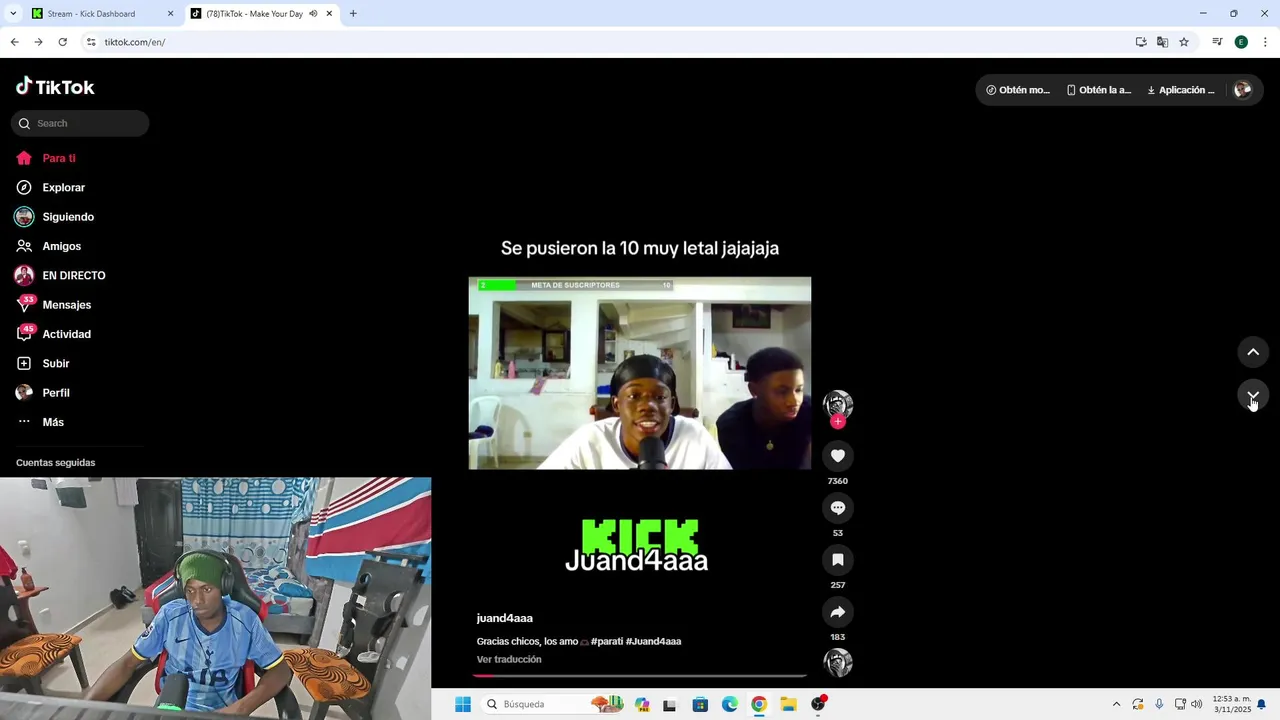Open File Explorer from taskbar
This screenshot has width=1280, height=720.
pos(788,705)
